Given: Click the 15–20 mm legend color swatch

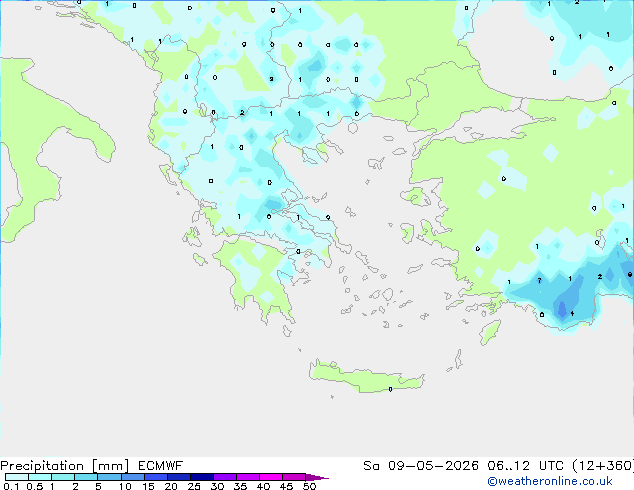Looking at the screenshot, I should click(156, 477).
